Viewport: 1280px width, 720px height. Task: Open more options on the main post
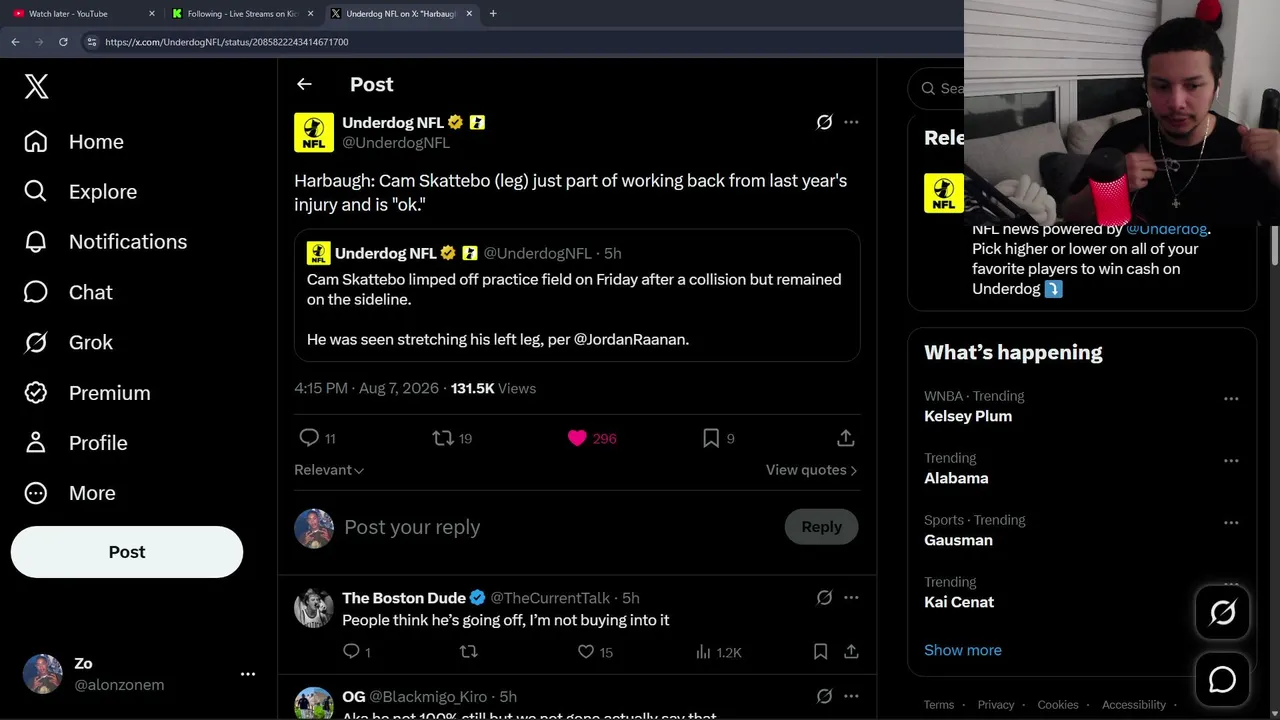[x=851, y=122]
